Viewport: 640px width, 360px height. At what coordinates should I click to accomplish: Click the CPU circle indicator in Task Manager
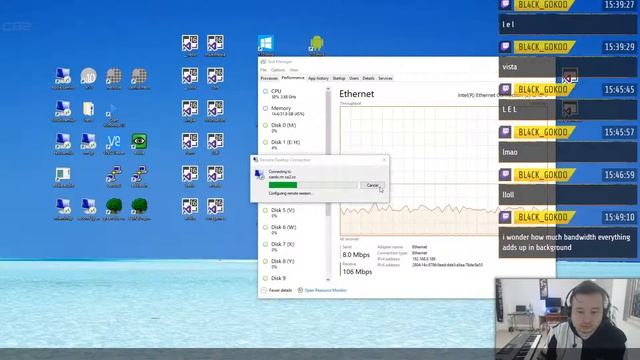[265, 91]
